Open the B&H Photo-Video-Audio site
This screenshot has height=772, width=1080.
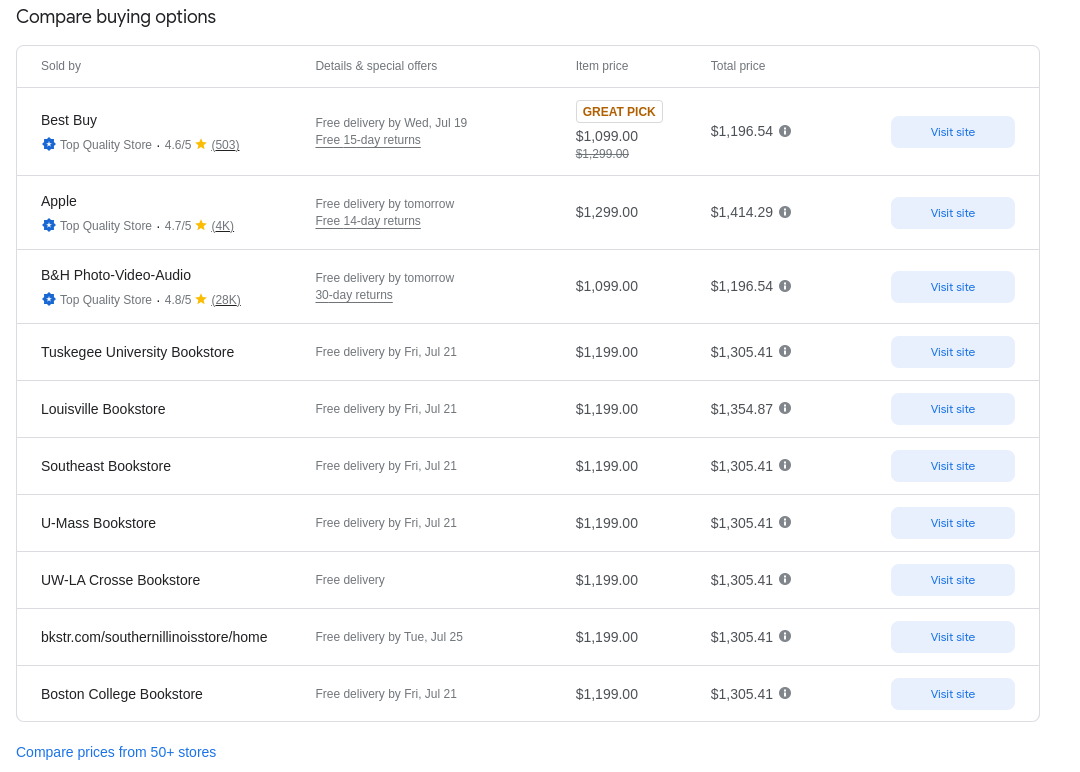tap(953, 286)
